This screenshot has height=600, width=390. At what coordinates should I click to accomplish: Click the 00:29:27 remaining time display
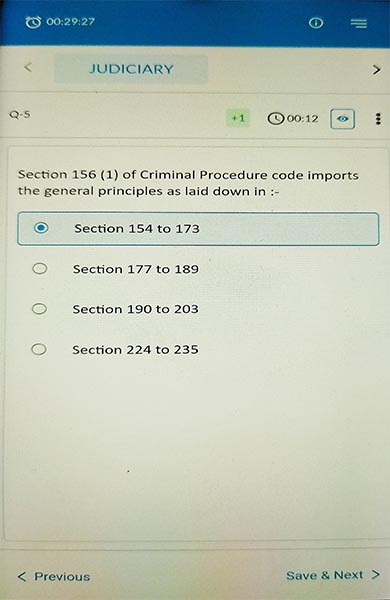[x=70, y=22]
